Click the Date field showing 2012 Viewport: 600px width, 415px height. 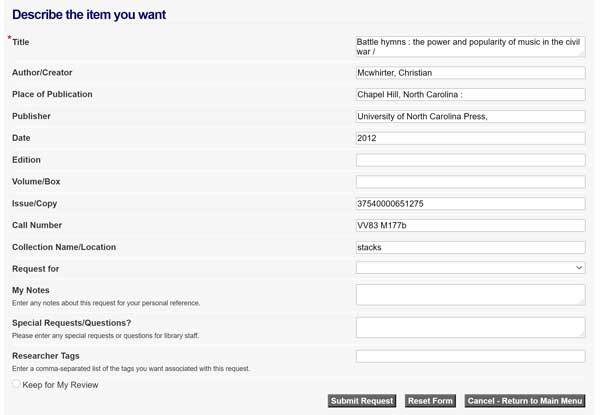coord(470,138)
